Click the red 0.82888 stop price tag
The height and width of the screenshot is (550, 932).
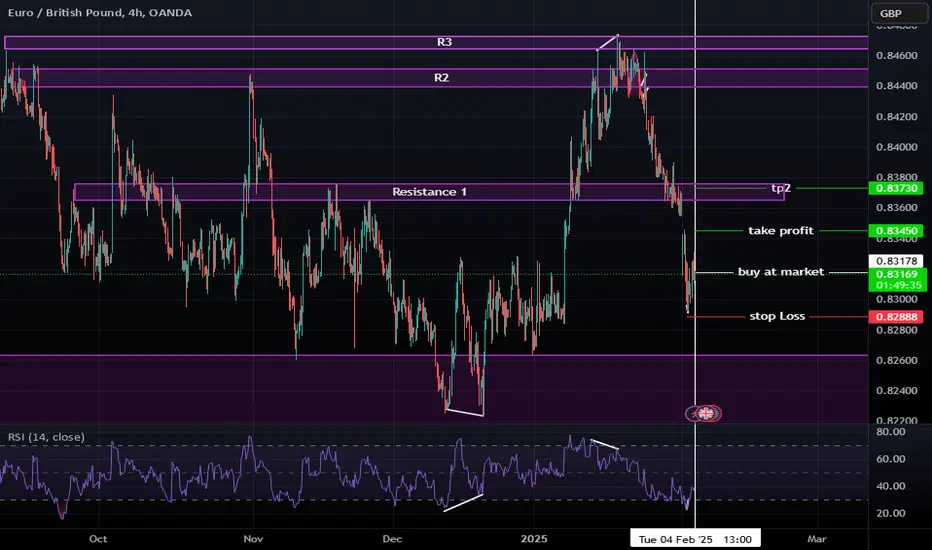coord(896,317)
